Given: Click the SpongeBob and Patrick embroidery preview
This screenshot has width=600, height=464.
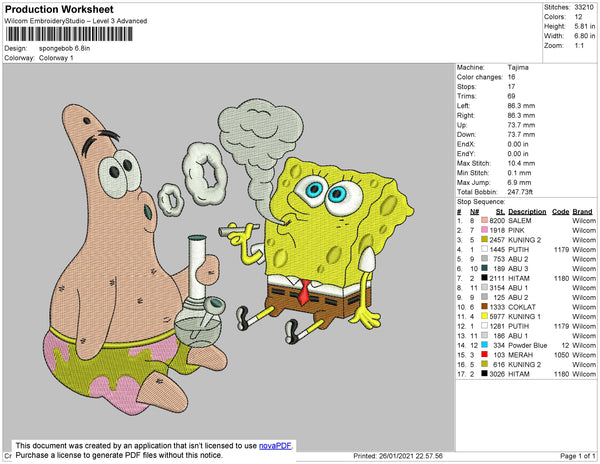Looking at the screenshot, I should [228, 256].
